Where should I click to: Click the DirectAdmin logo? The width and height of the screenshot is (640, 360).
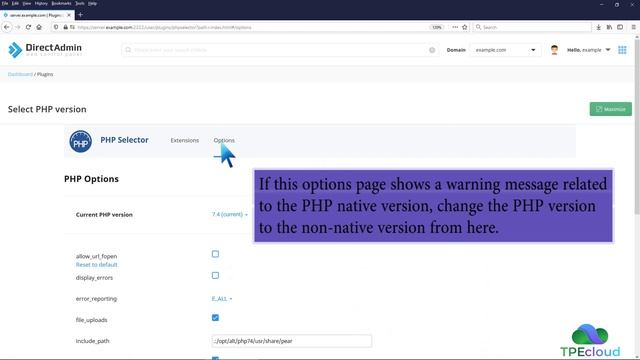pos(45,50)
